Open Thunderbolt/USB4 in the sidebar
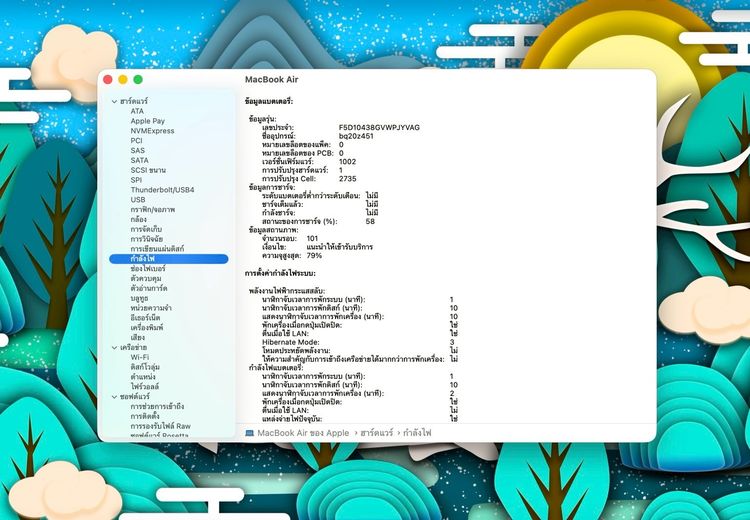 click(163, 190)
